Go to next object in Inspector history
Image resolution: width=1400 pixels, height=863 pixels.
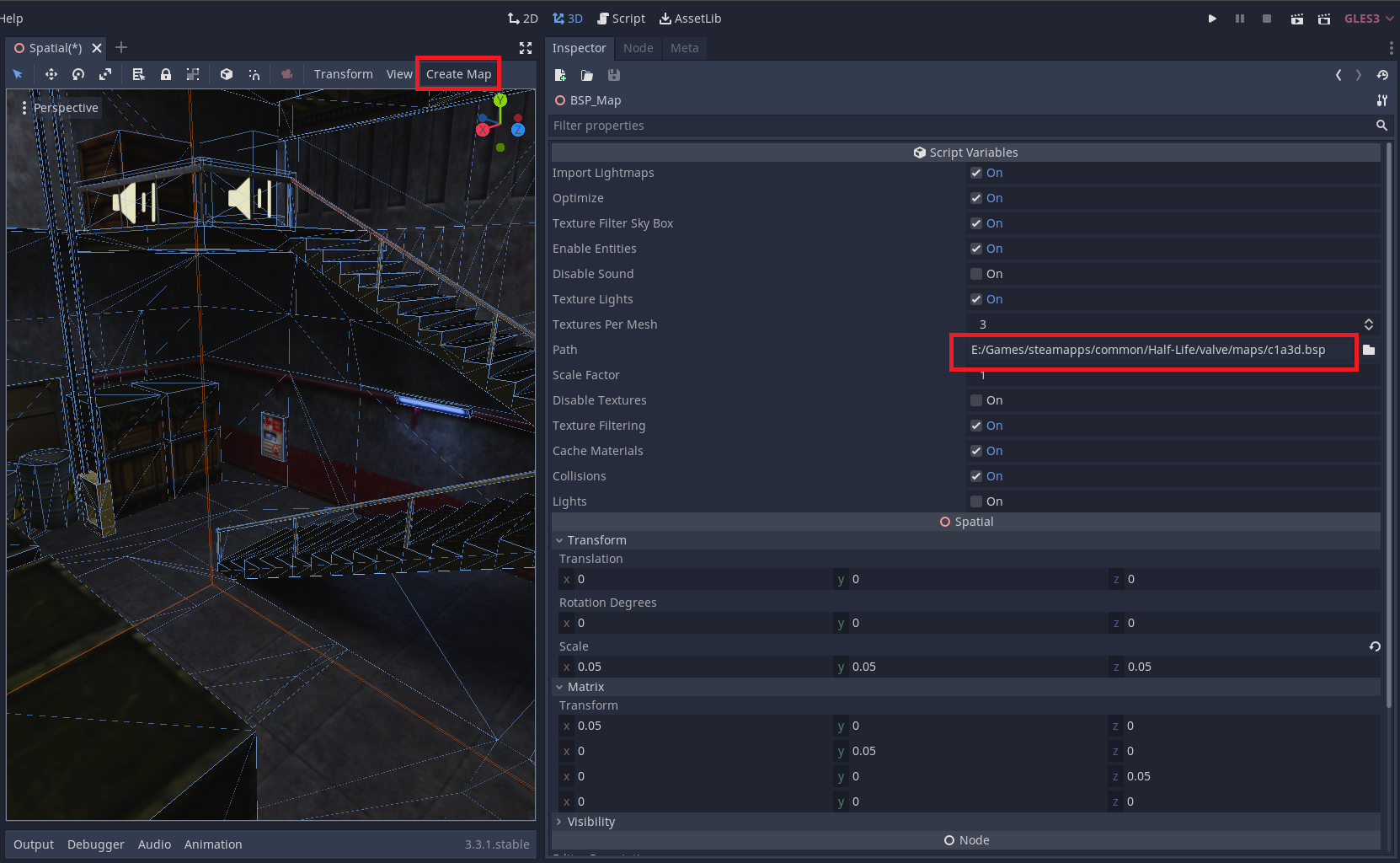point(1359,75)
